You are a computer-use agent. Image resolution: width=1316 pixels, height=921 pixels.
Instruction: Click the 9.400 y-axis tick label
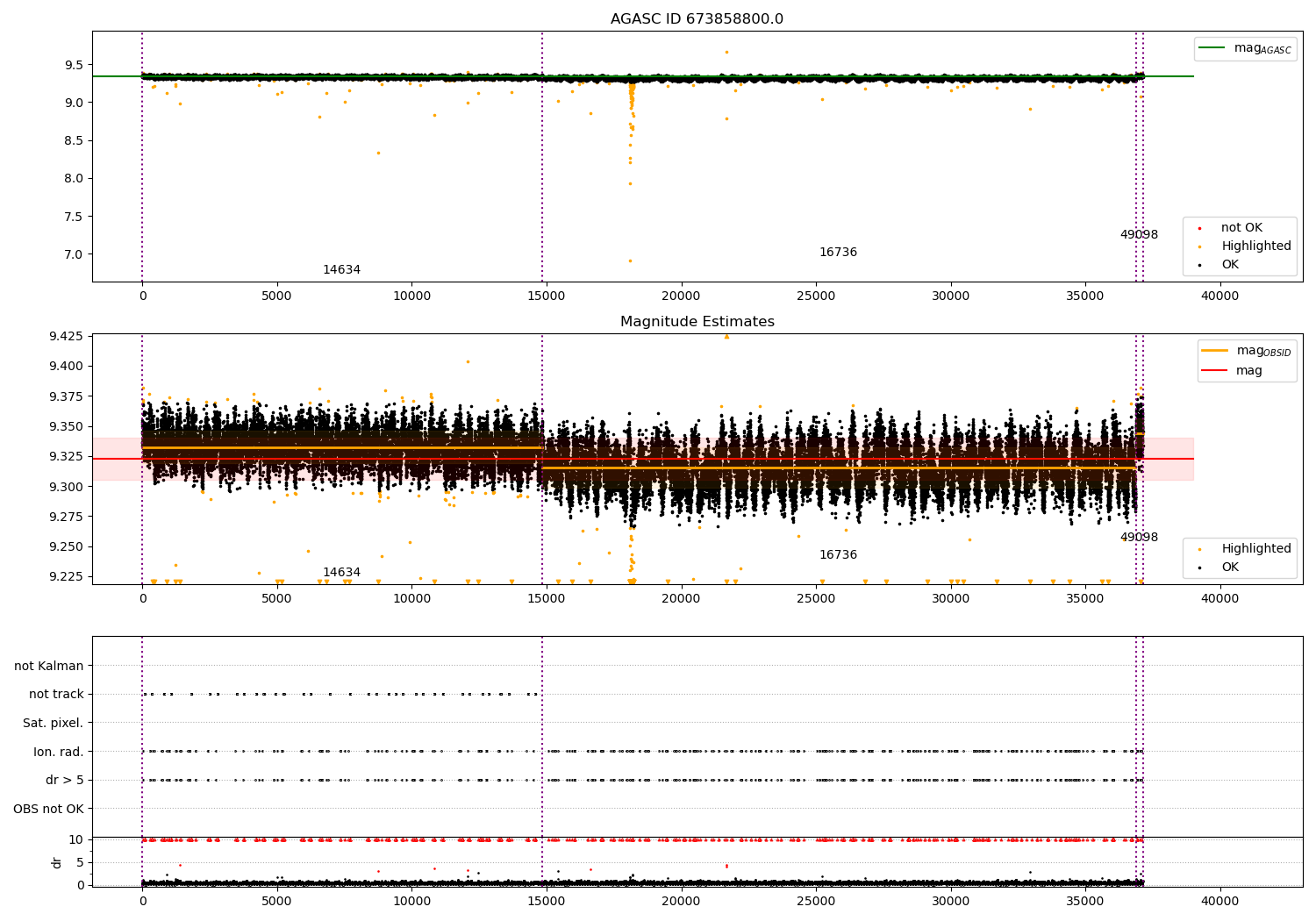point(66,367)
